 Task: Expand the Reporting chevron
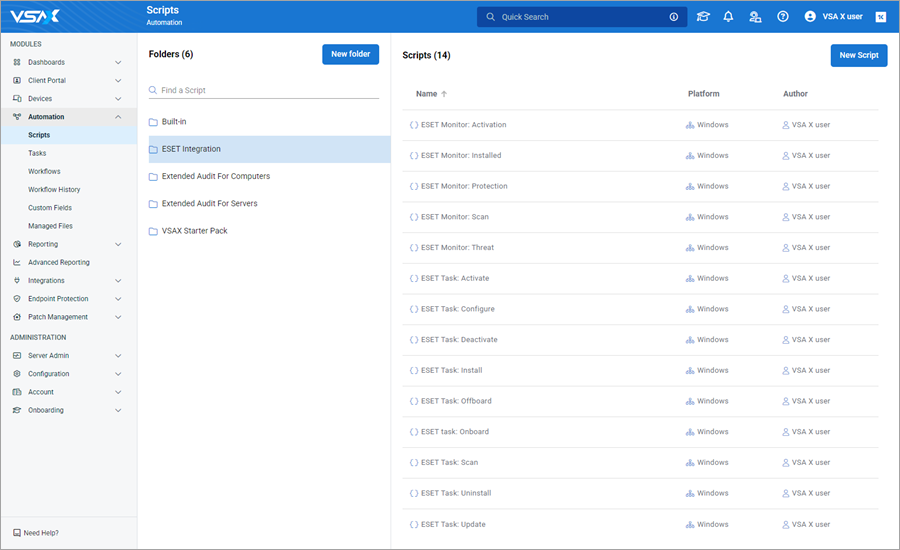tap(118, 244)
